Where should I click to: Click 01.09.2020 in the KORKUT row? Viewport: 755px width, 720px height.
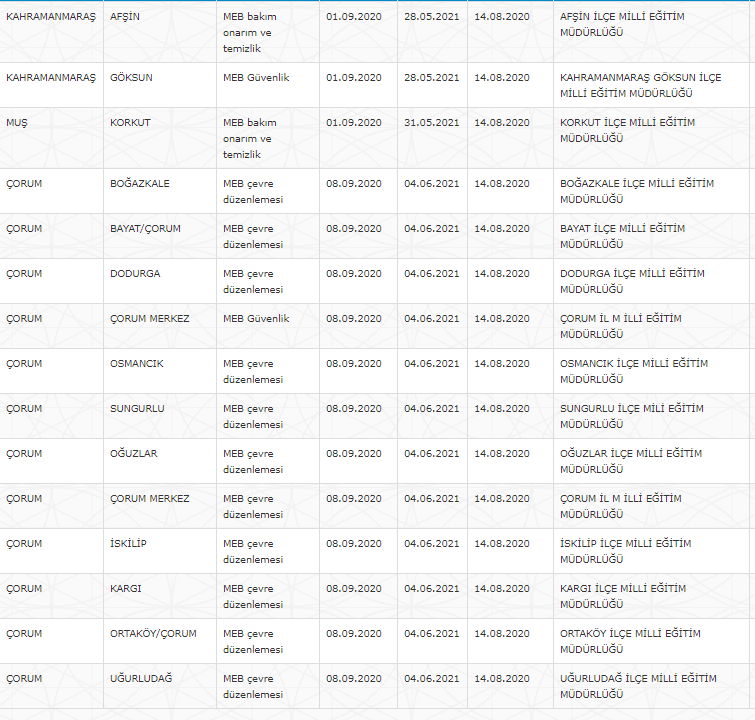pyautogui.click(x=353, y=123)
